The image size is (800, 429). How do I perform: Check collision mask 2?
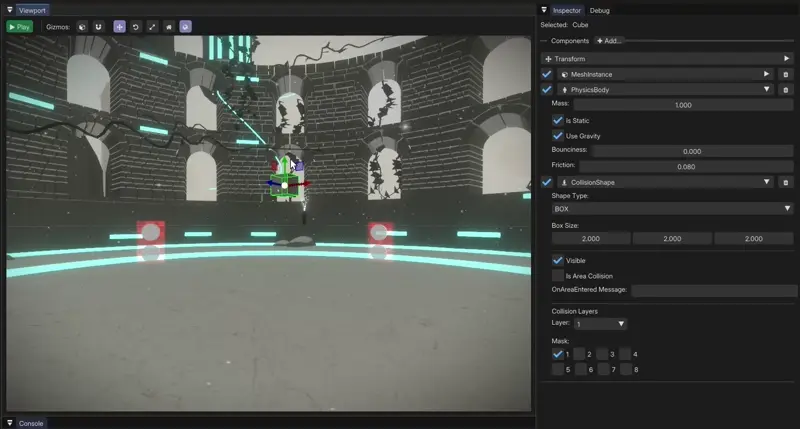coord(580,354)
